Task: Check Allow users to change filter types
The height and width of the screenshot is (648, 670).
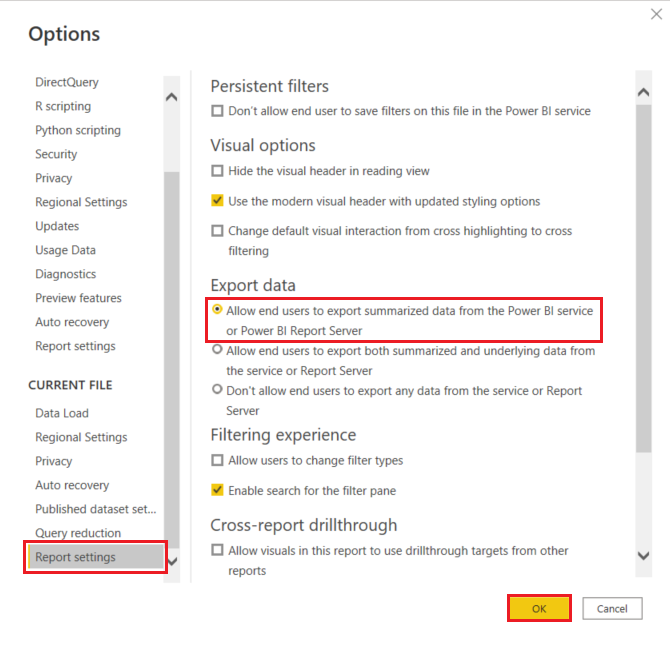Action: [217, 461]
